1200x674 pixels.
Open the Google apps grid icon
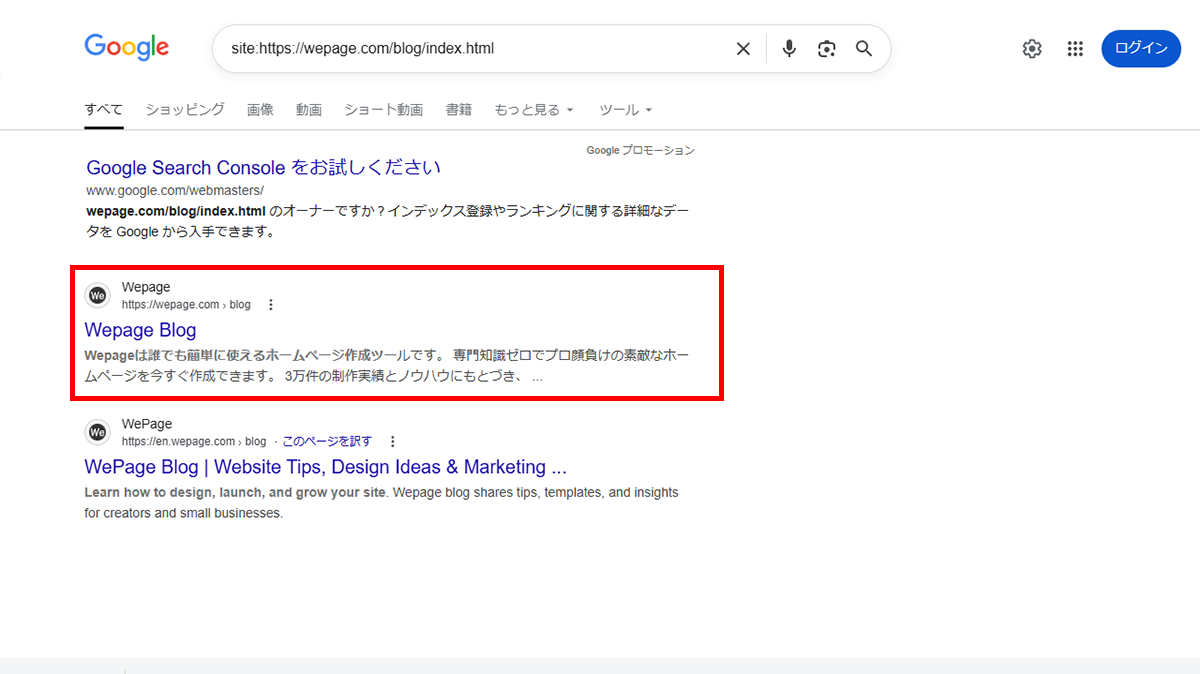click(1075, 49)
